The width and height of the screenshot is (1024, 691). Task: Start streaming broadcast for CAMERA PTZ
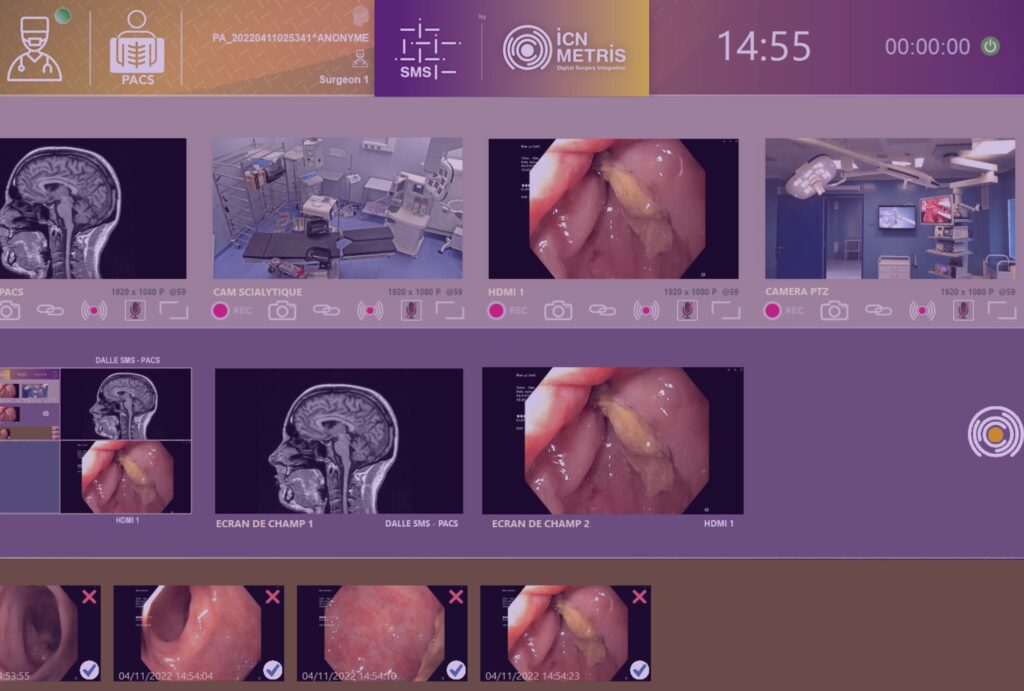(x=922, y=311)
